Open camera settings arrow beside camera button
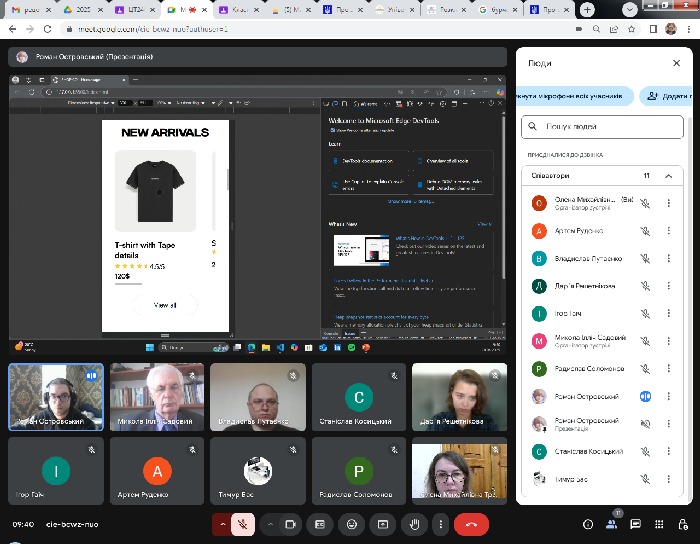The height and width of the screenshot is (544, 700). 271,523
